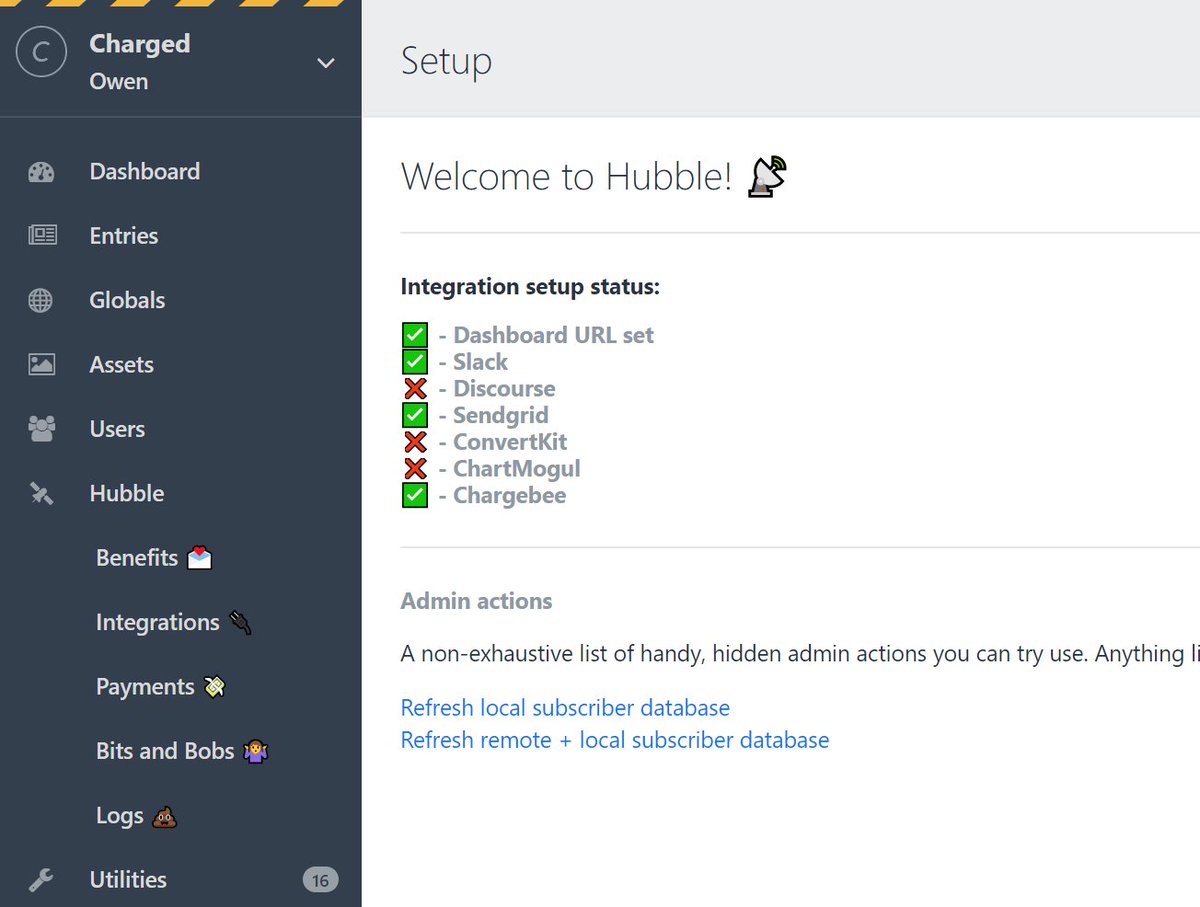Click the red cross next to ConvertKit
1200x907 pixels.
(415, 442)
